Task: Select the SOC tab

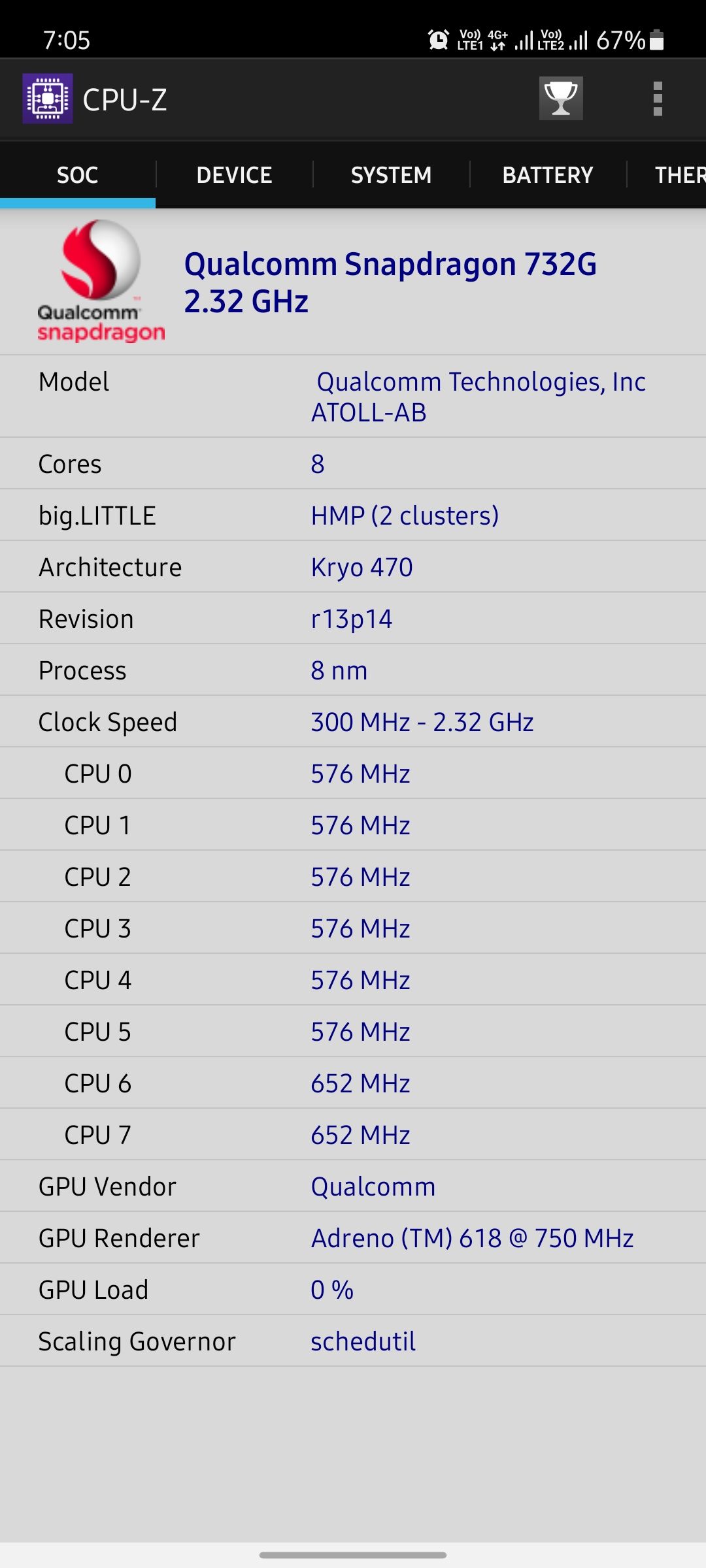Action: pos(76,174)
